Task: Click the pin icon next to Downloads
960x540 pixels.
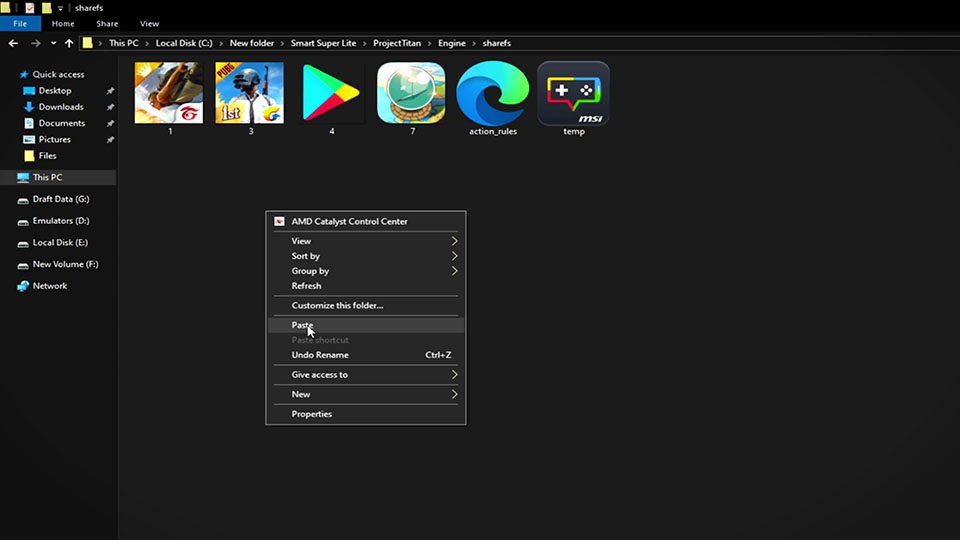Action: point(110,107)
